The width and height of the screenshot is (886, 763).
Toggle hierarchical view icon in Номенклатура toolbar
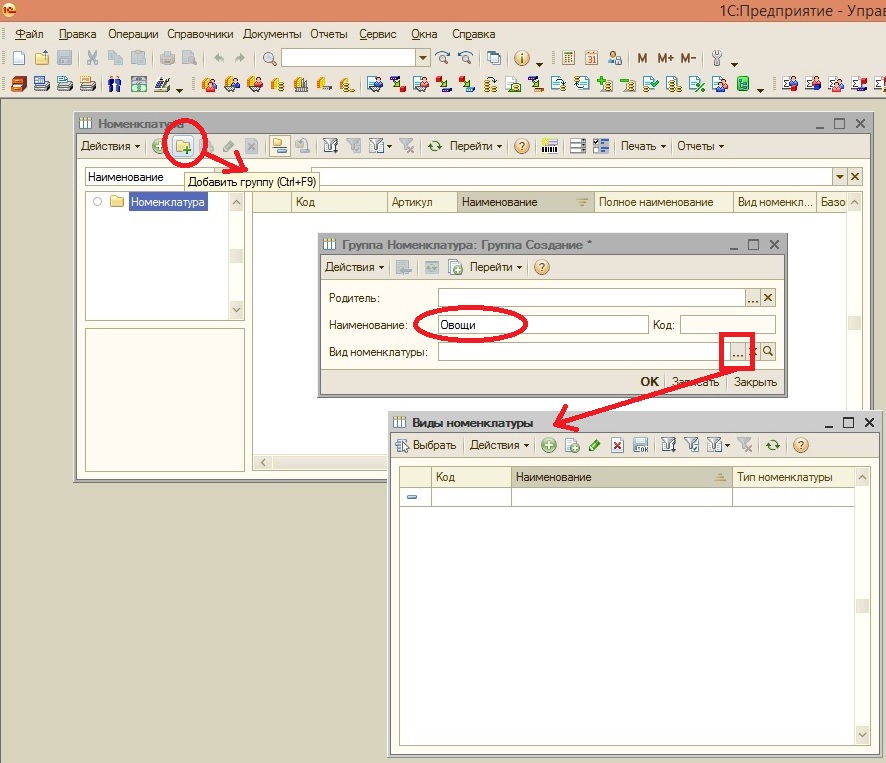tap(278, 146)
